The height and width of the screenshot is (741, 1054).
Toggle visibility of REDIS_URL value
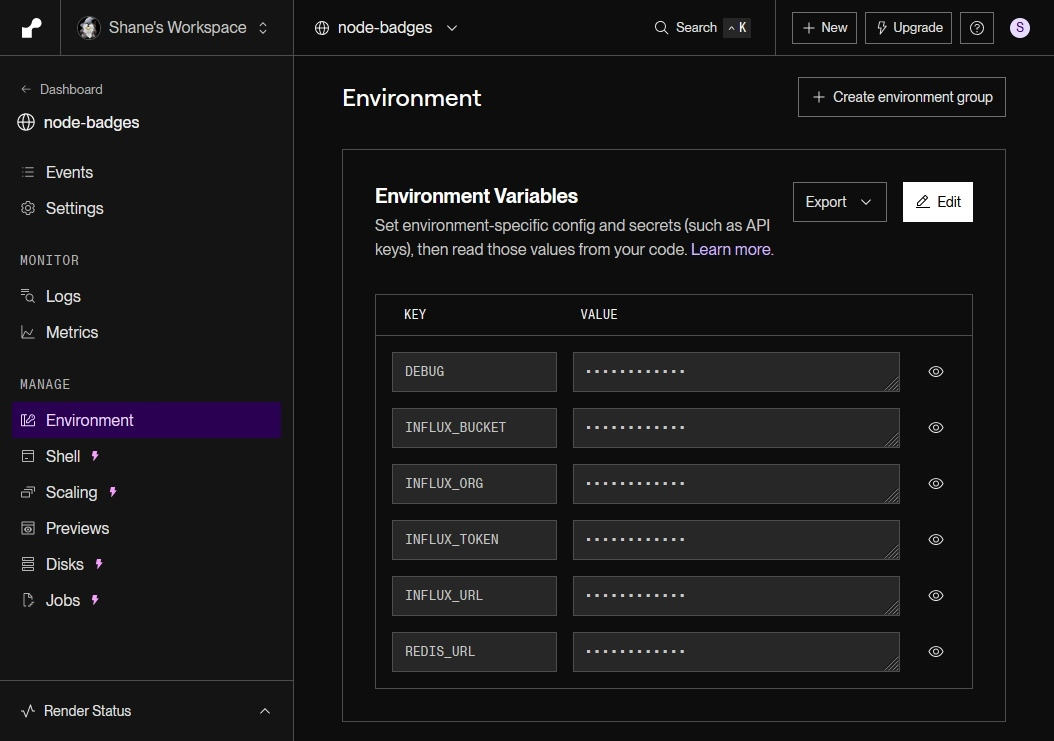click(935, 651)
